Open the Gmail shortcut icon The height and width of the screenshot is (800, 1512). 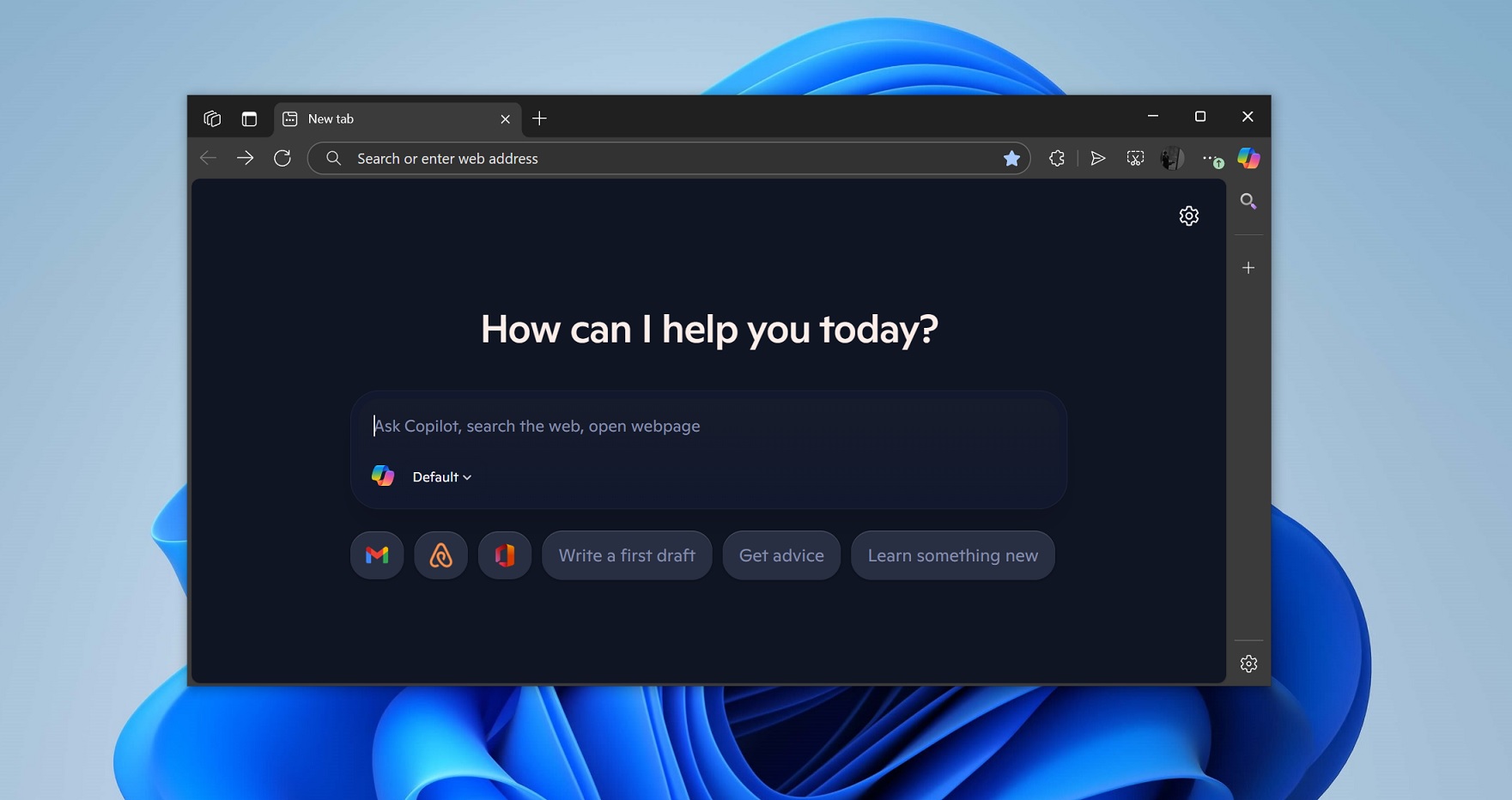[376, 555]
